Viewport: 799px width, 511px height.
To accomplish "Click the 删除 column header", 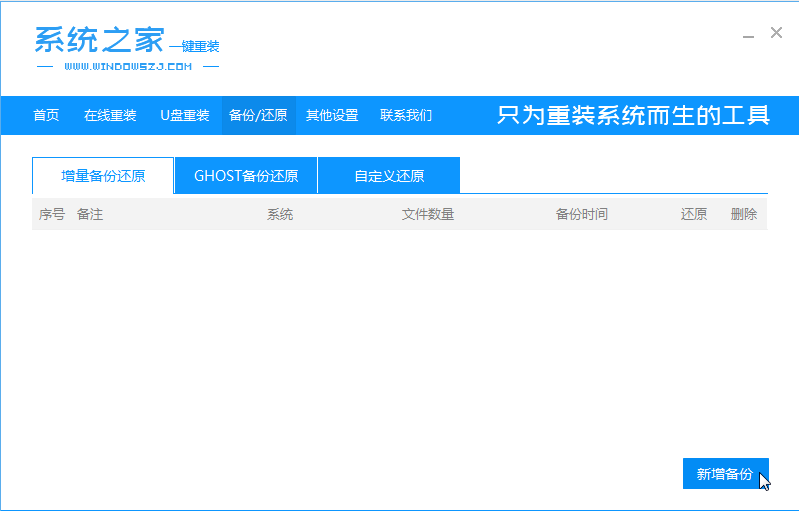I will click(x=744, y=214).
